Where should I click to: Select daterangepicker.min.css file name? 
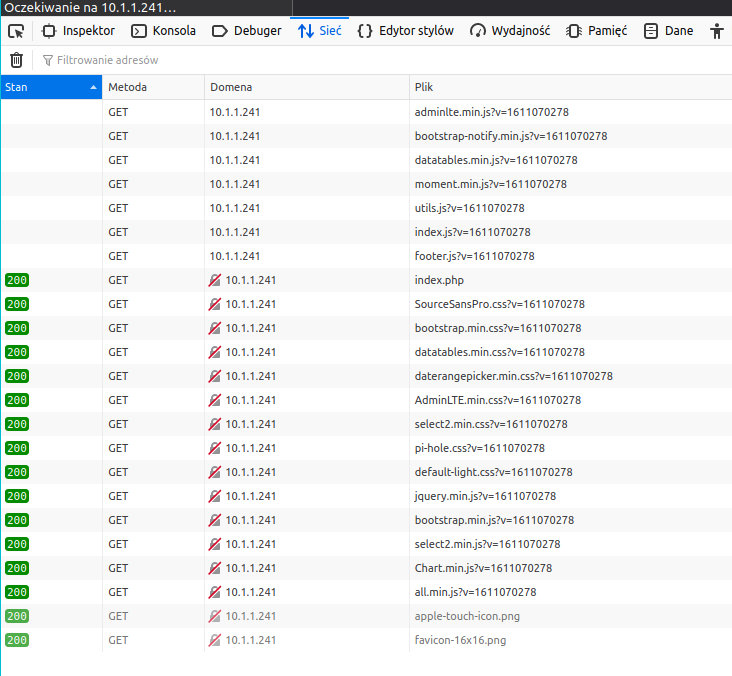point(514,376)
